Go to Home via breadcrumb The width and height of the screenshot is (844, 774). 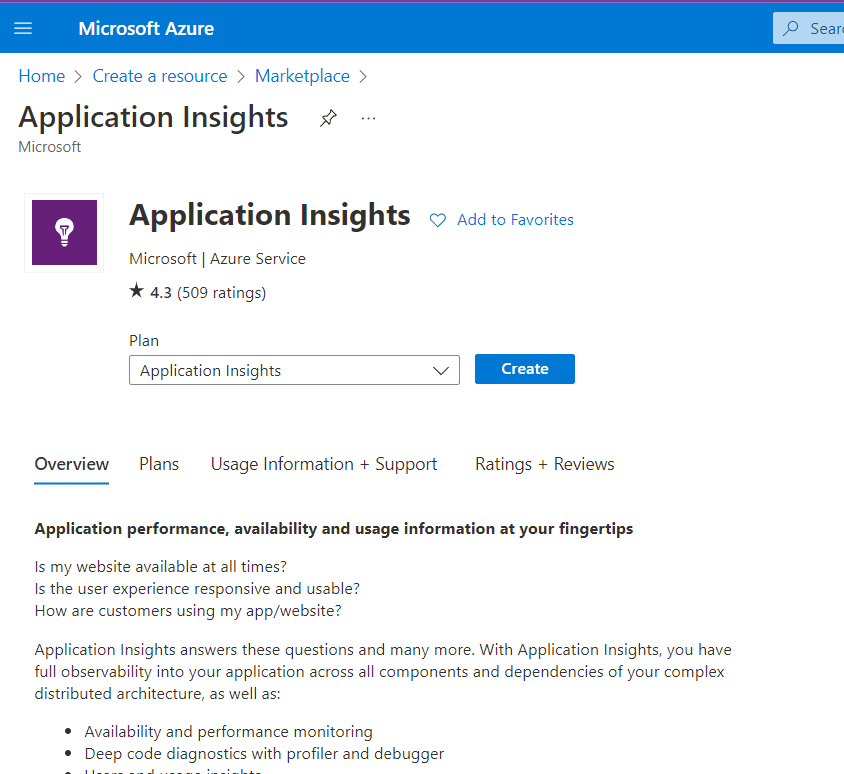click(41, 76)
